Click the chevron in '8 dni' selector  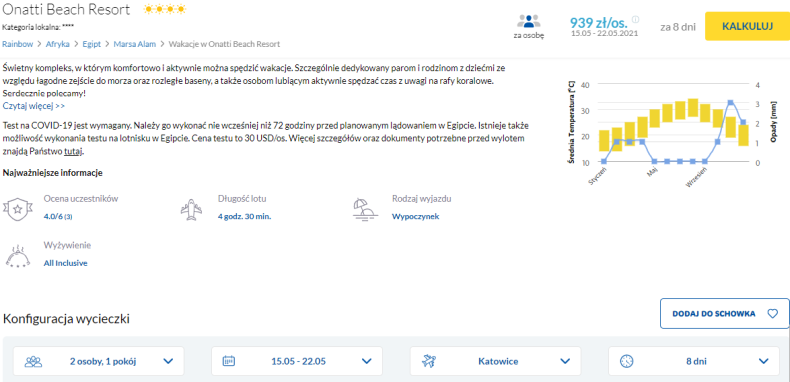[764, 361]
